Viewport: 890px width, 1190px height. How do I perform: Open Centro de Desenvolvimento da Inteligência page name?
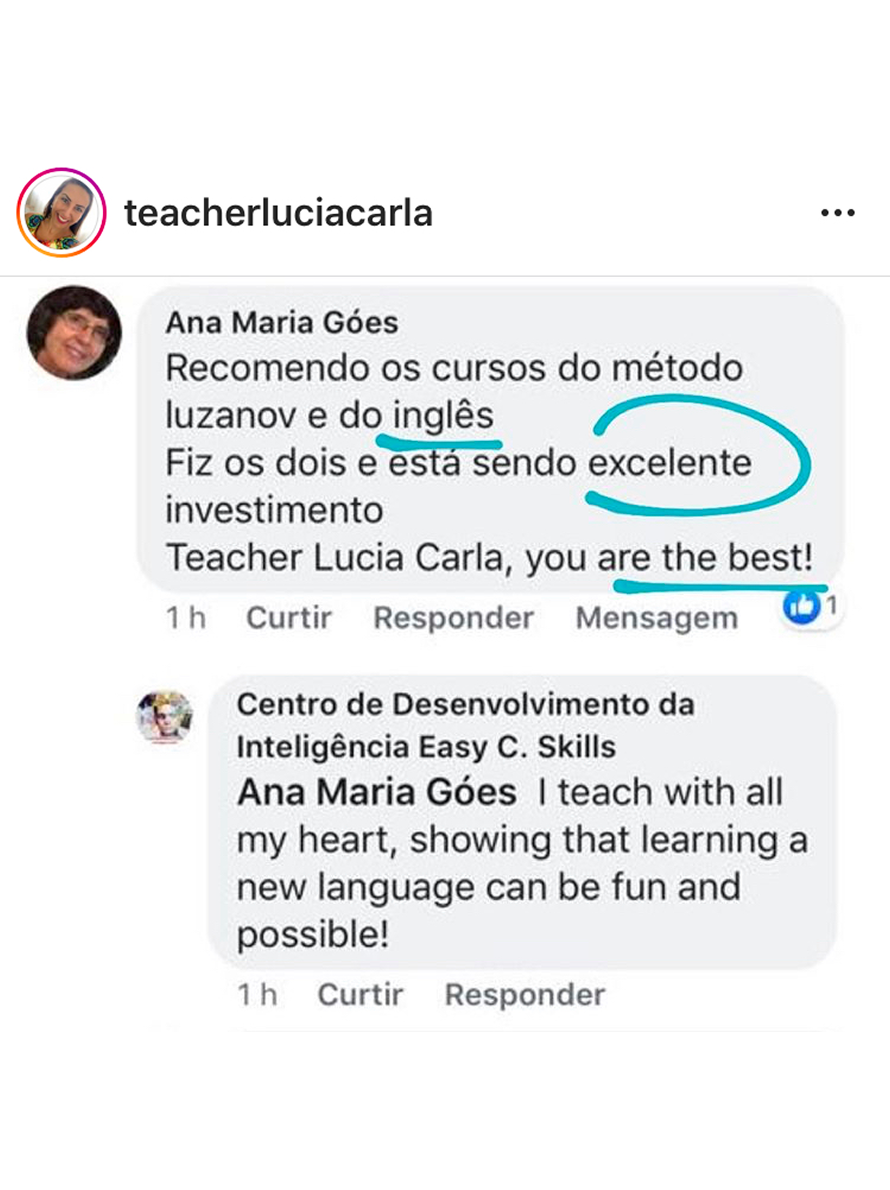pyautogui.click(x=465, y=726)
